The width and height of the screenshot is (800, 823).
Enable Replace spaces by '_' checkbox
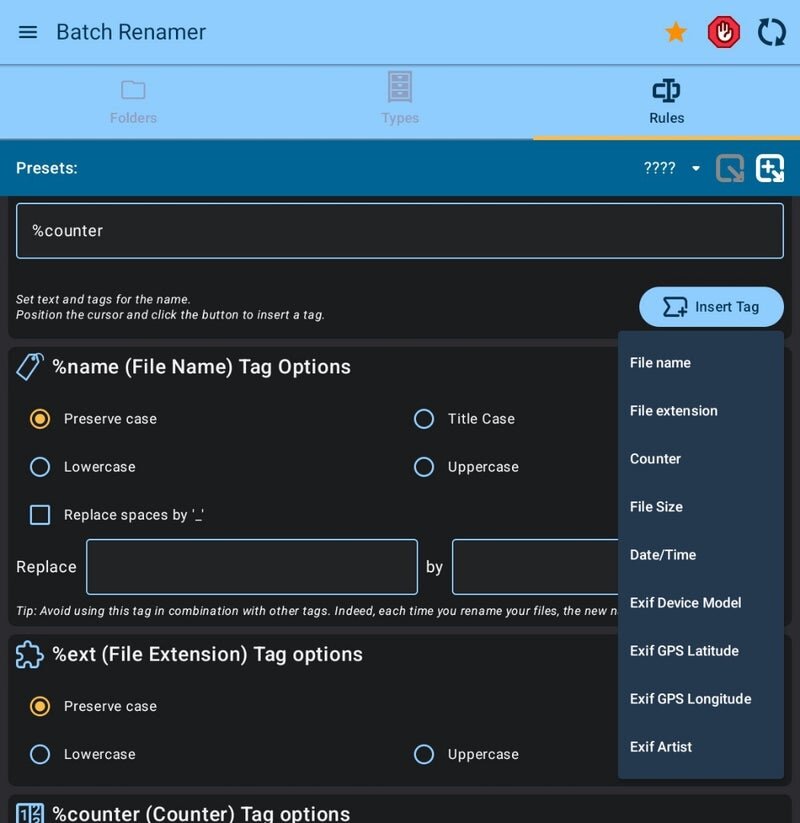coord(40,515)
